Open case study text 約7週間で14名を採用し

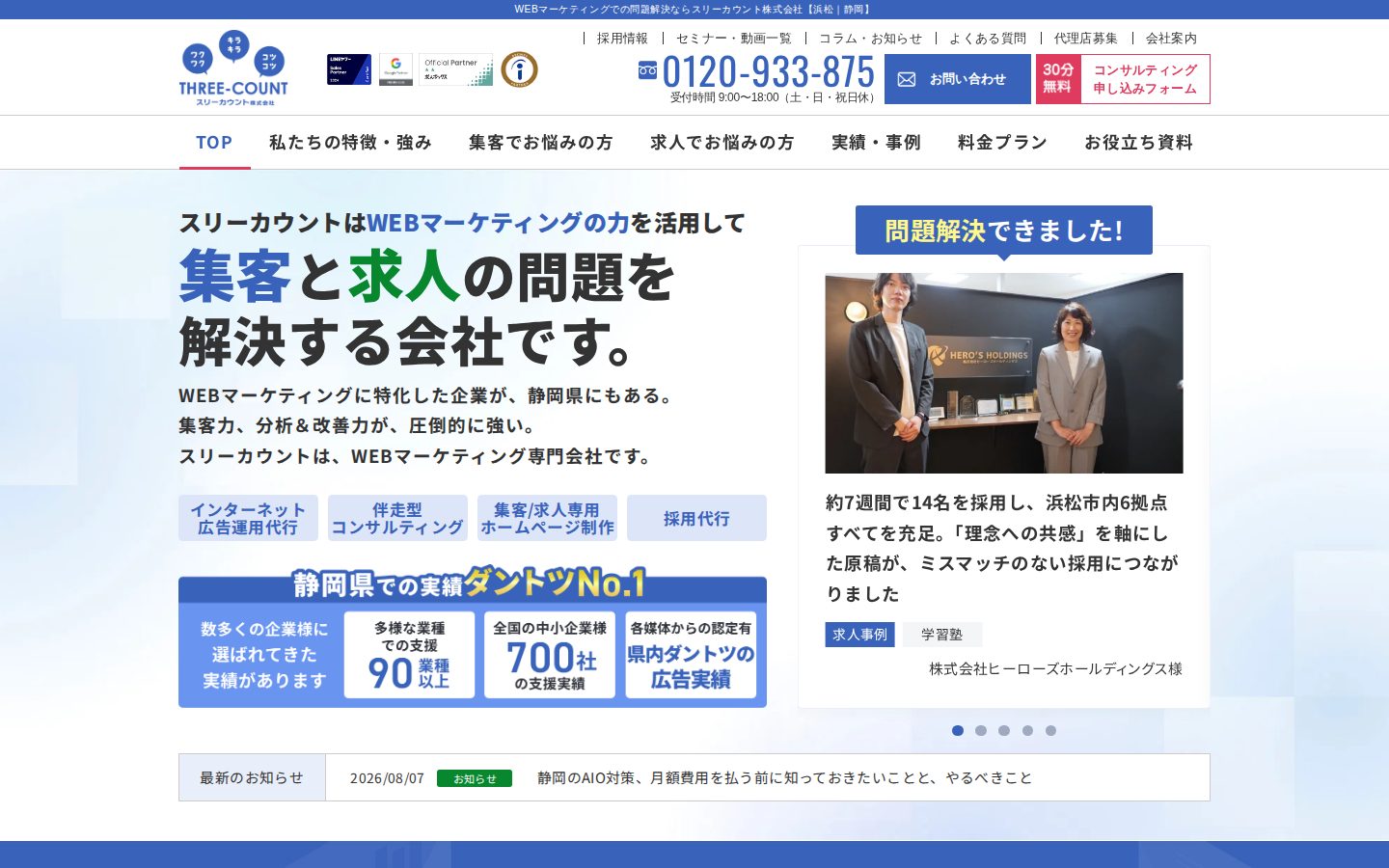click(1002, 548)
